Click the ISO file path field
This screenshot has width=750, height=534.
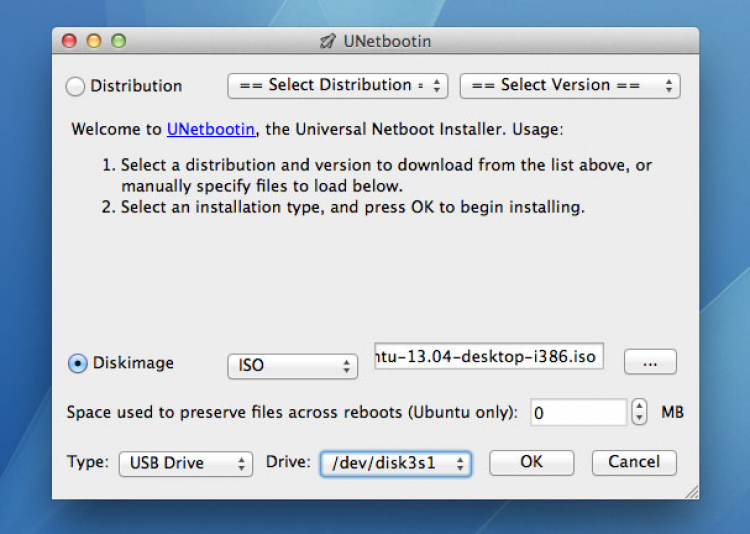489,357
